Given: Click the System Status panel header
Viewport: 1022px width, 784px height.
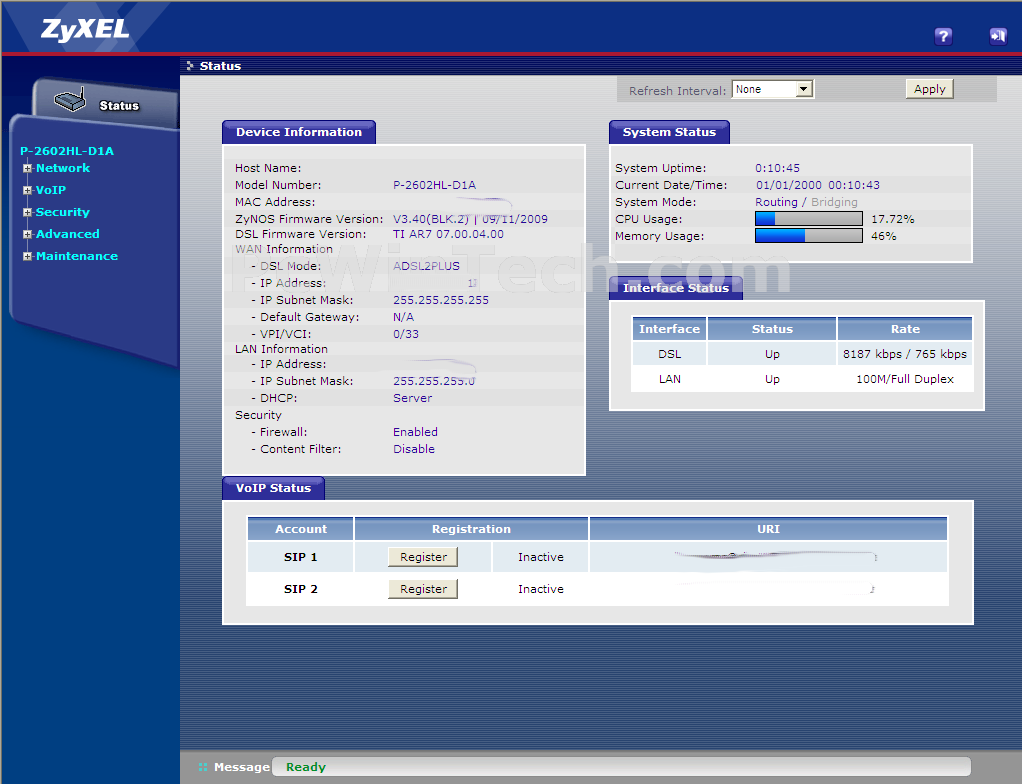Looking at the screenshot, I should (x=669, y=132).
